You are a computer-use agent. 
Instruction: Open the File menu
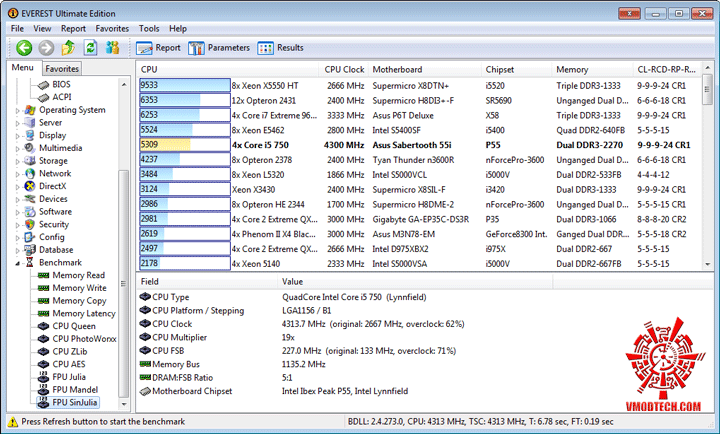17,28
